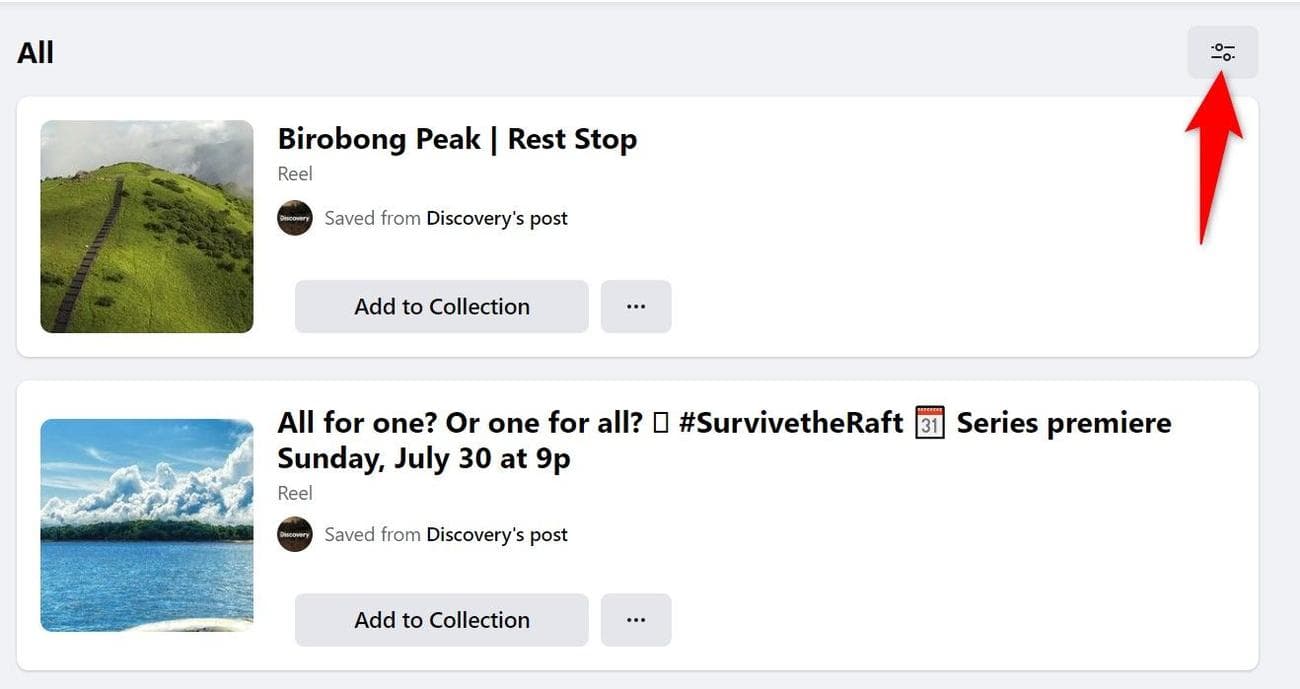The height and width of the screenshot is (689, 1300).
Task: Click the Reel label under Birobong Peak
Action: click(x=295, y=174)
